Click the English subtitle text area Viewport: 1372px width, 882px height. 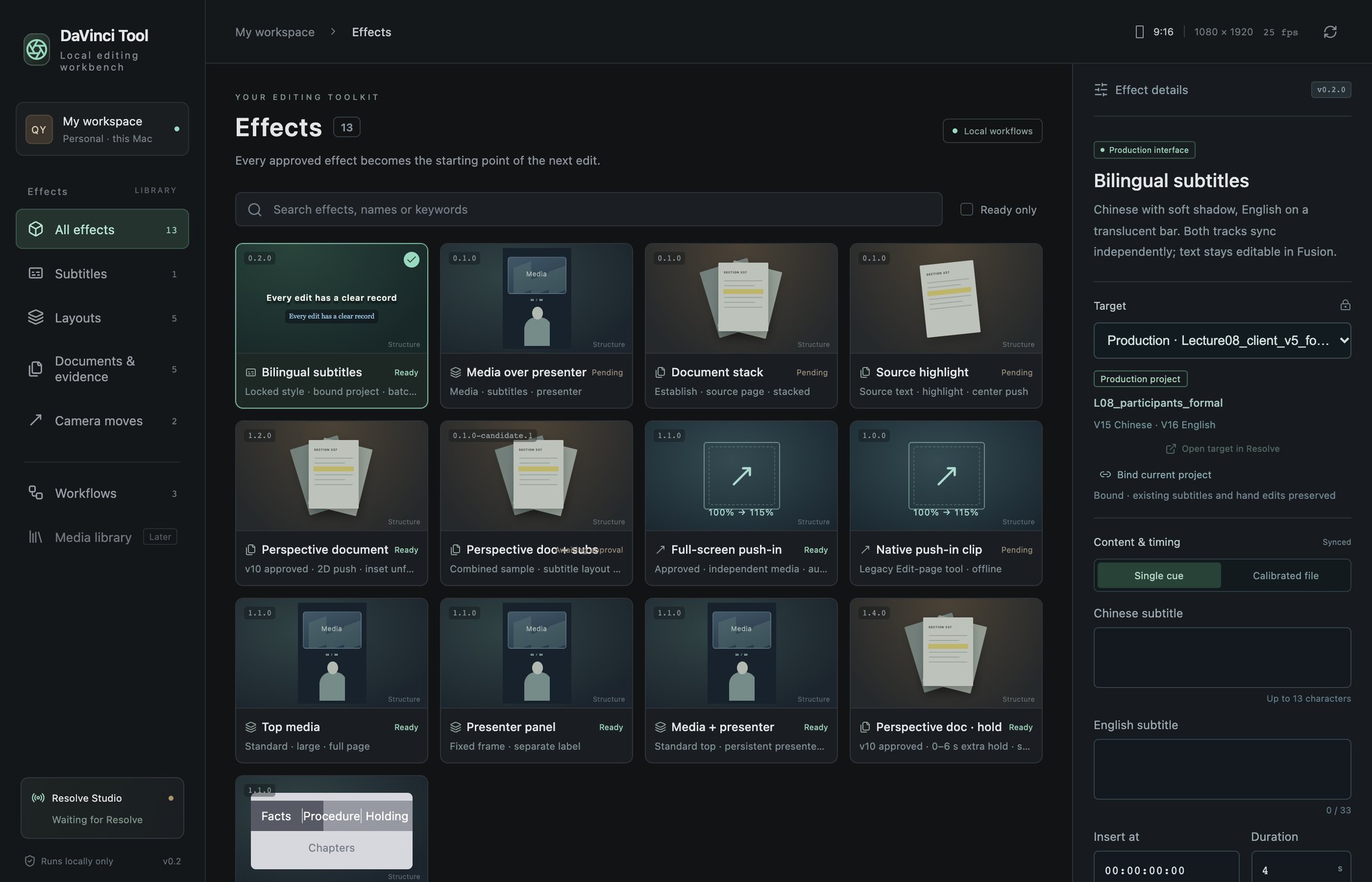[x=1222, y=769]
